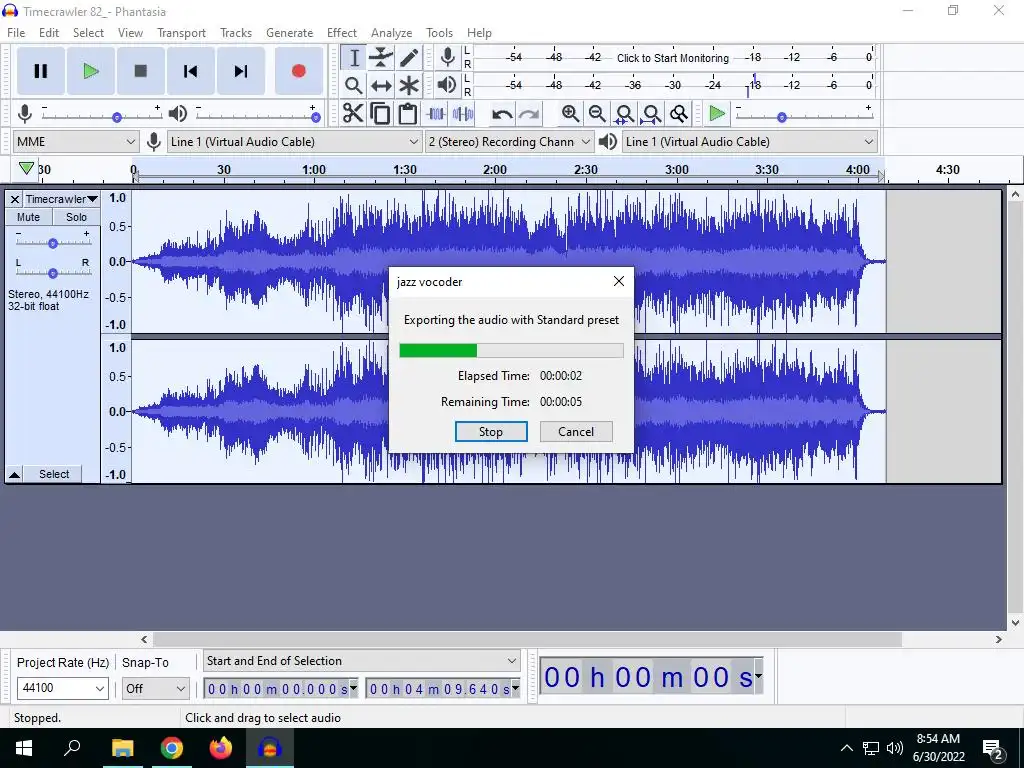
Task: Click the track Select button
Action: [54, 474]
